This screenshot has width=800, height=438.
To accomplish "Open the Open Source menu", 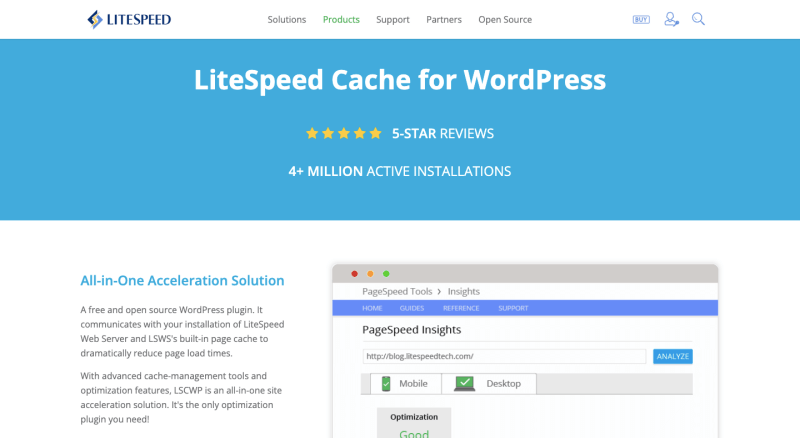I will tap(505, 19).
